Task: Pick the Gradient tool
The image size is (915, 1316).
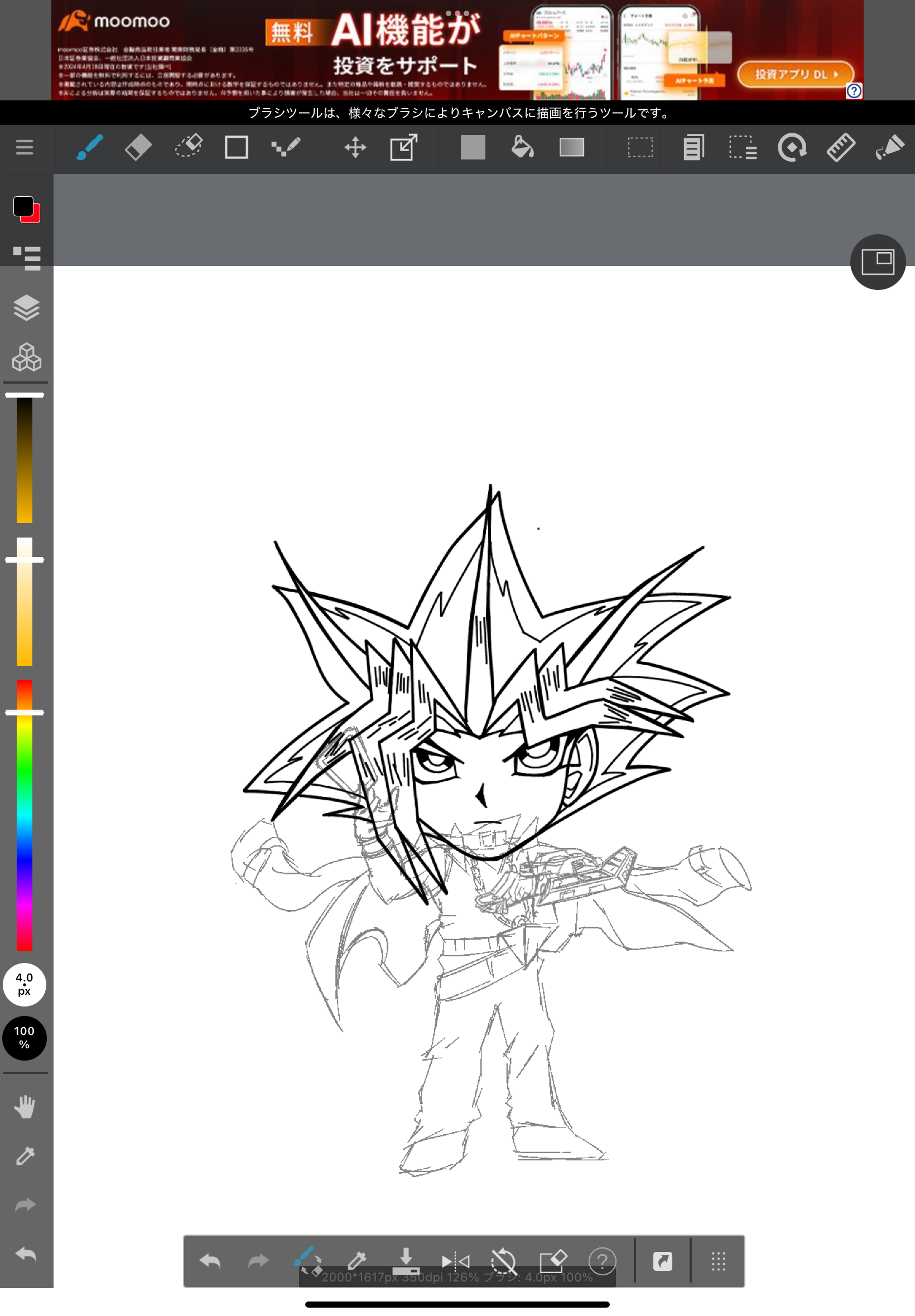Action: (571, 147)
